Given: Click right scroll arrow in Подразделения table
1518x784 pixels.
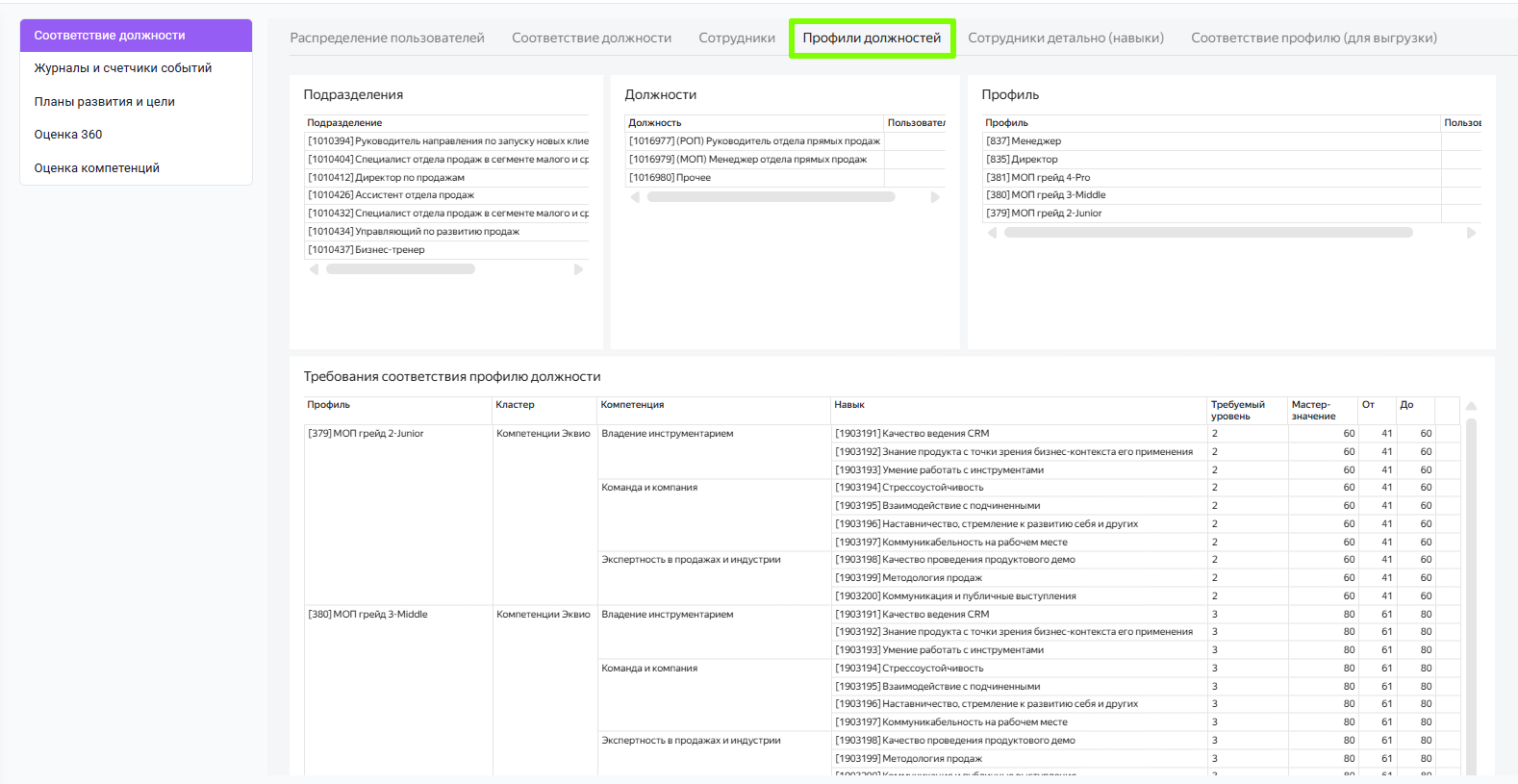Looking at the screenshot, I should coord(578,269).
